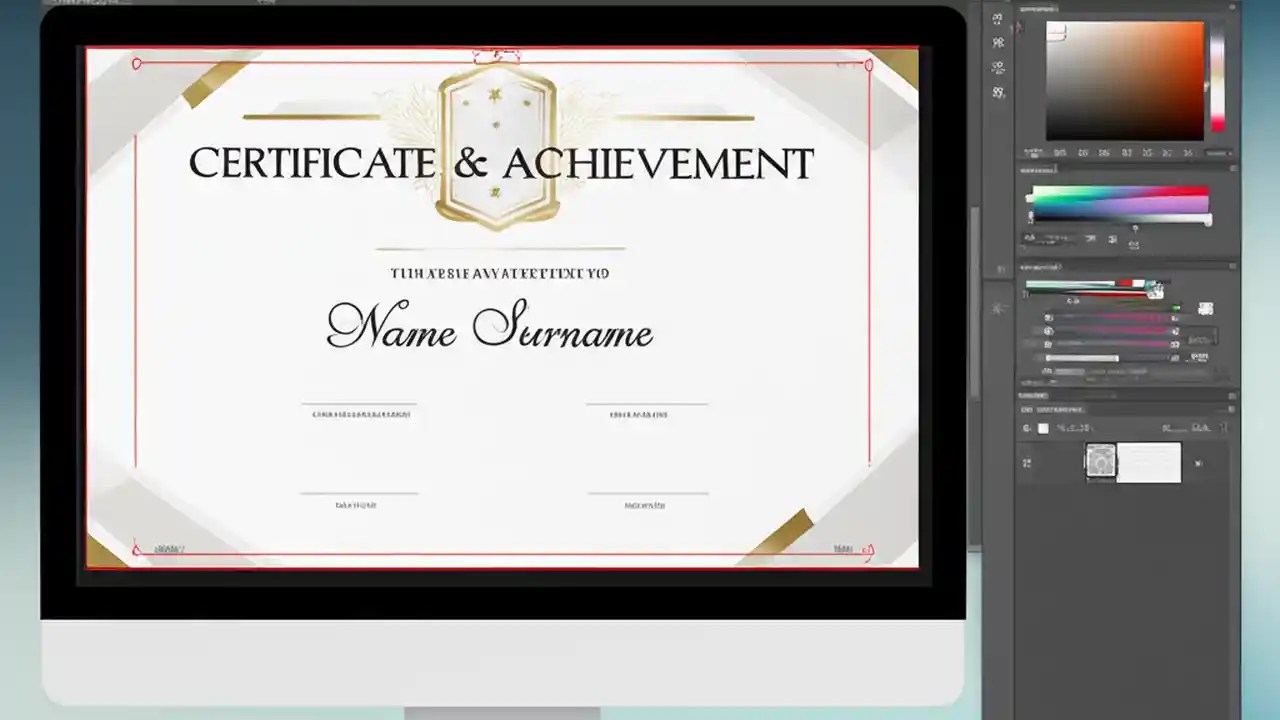Click the gradient preset icon below the gradient bar

pyautogui.click(x=1112, y=239)
